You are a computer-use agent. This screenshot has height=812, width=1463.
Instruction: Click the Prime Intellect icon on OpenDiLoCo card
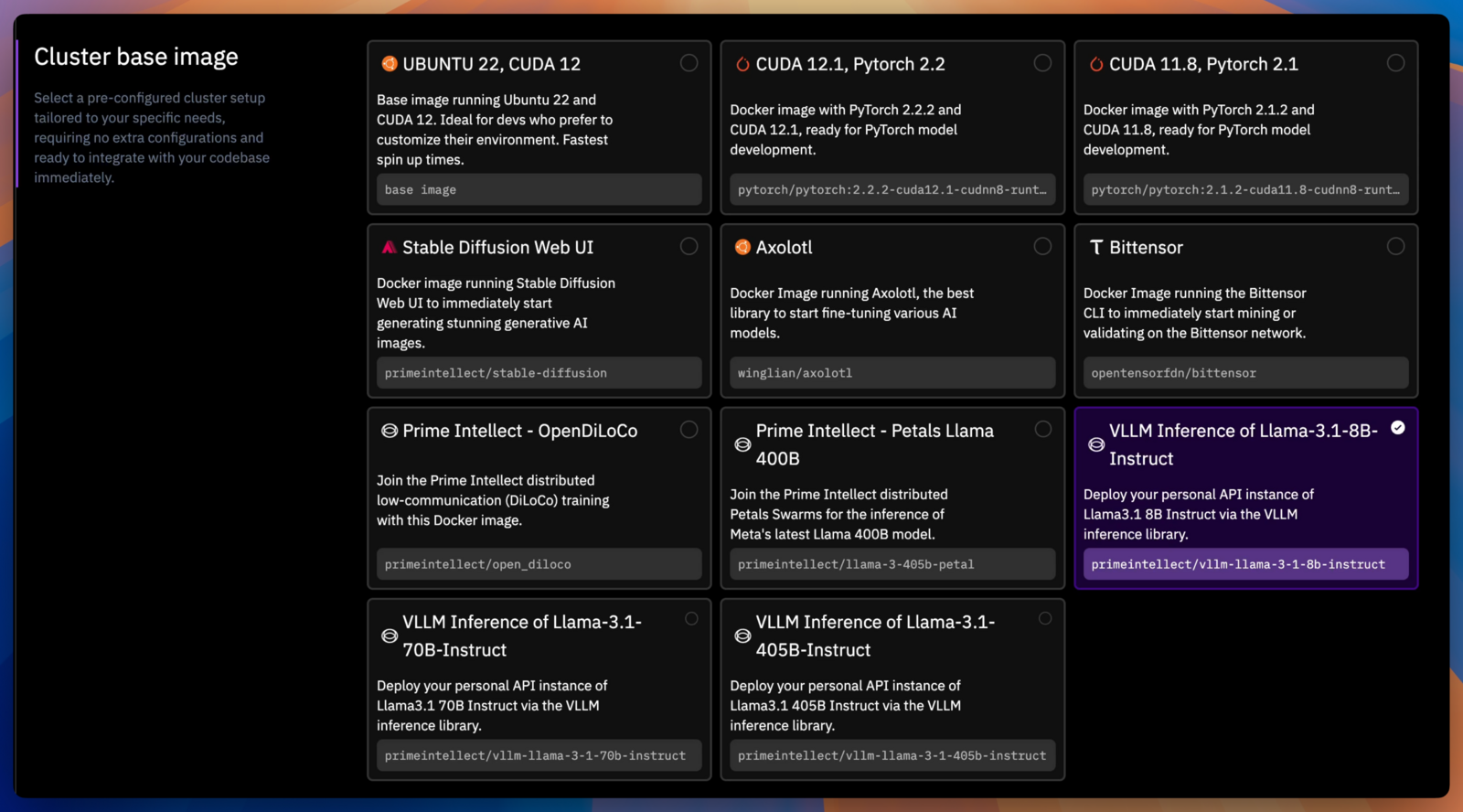390,431
